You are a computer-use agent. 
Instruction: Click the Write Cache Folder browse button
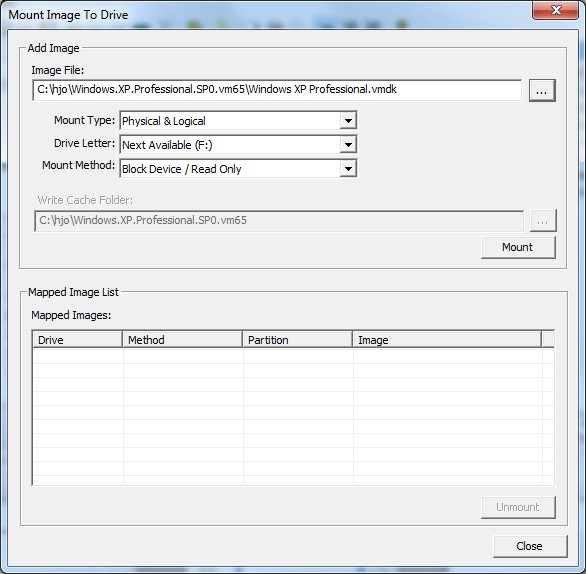click(543, 220)
